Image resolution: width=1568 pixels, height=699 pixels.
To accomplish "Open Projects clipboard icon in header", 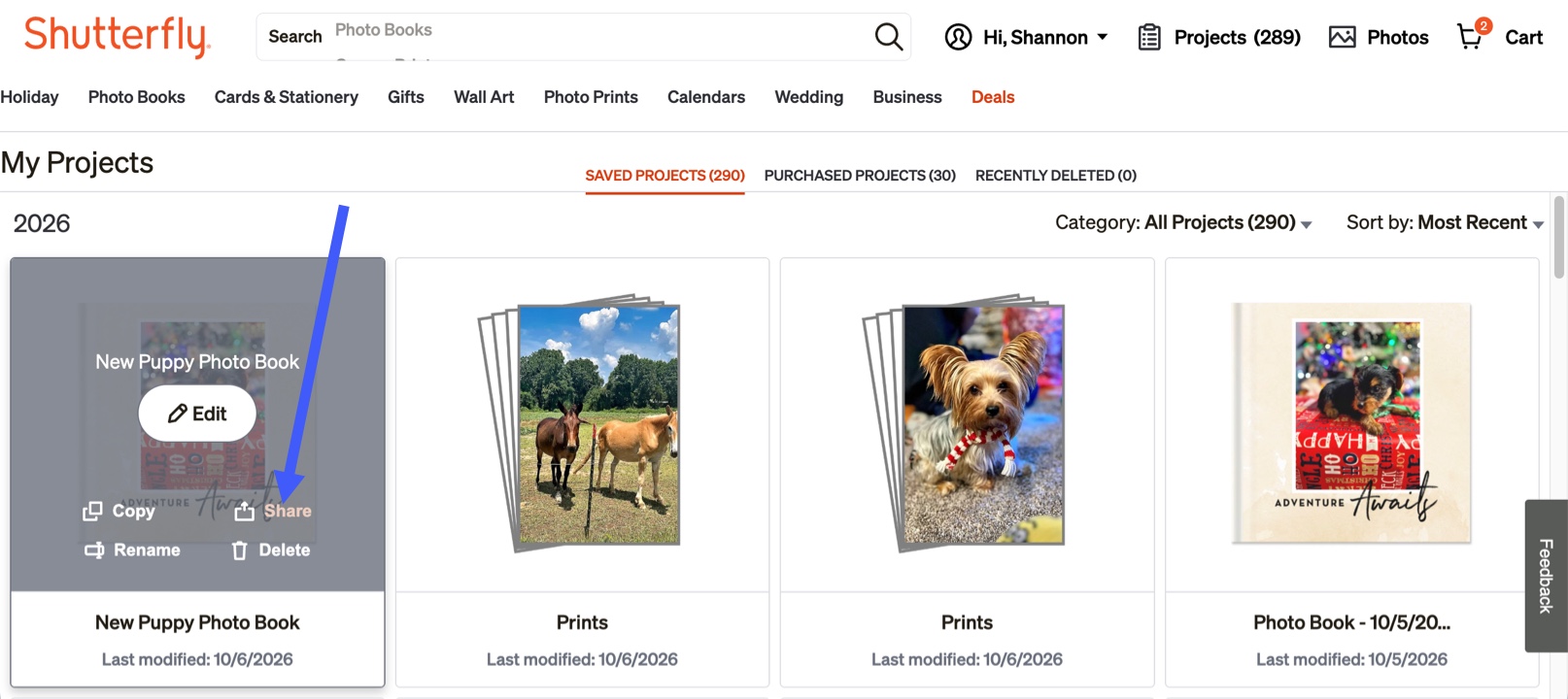I will [x=1149, y=37].
